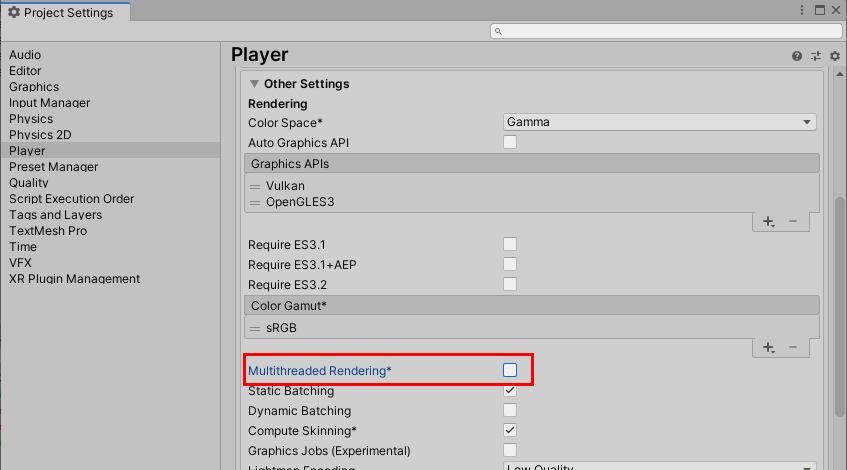Toggle Auto Graphics API checkbox
847x470 pixels.
pyautogui.click(x=510, y=142)
